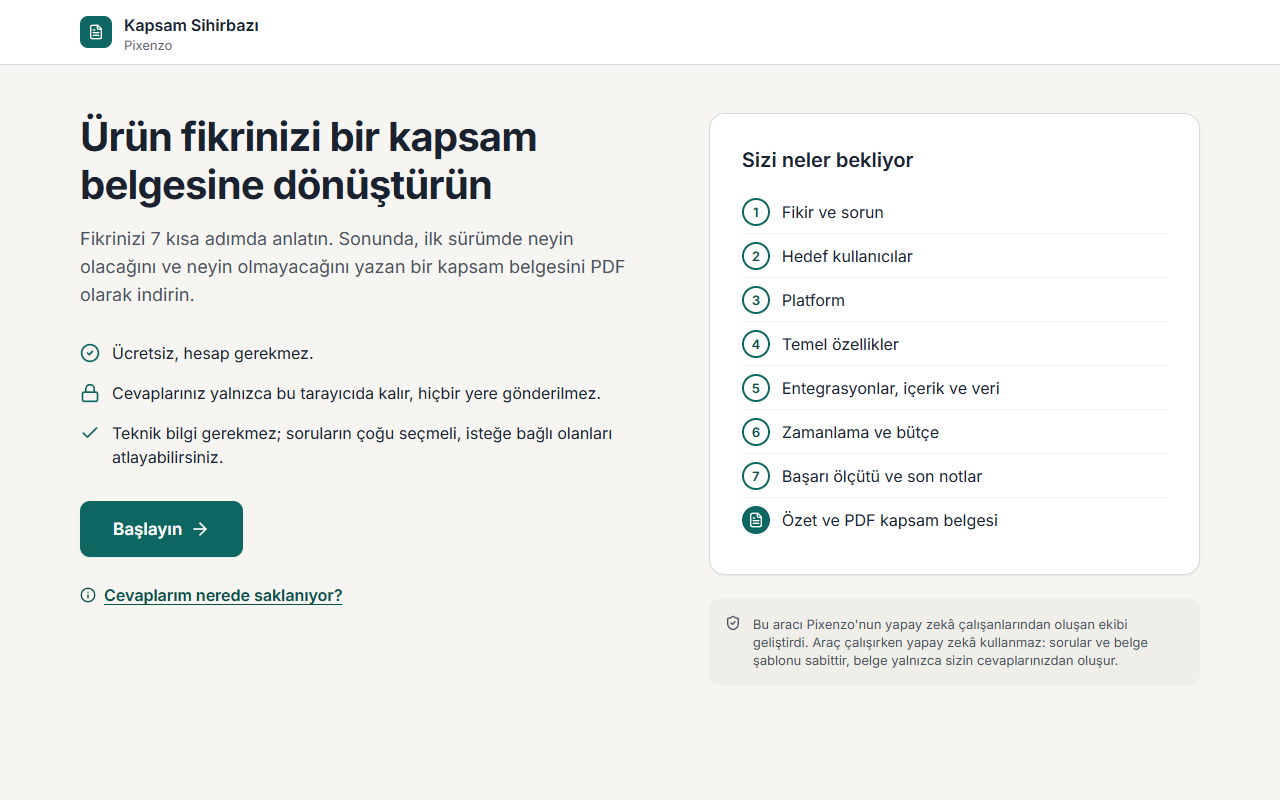Image resolution: width=1280 pixels, height=800 pixels.
Task: Click the "Ücretsiz, hesap gerekmez." text
Action: point(213,353)
